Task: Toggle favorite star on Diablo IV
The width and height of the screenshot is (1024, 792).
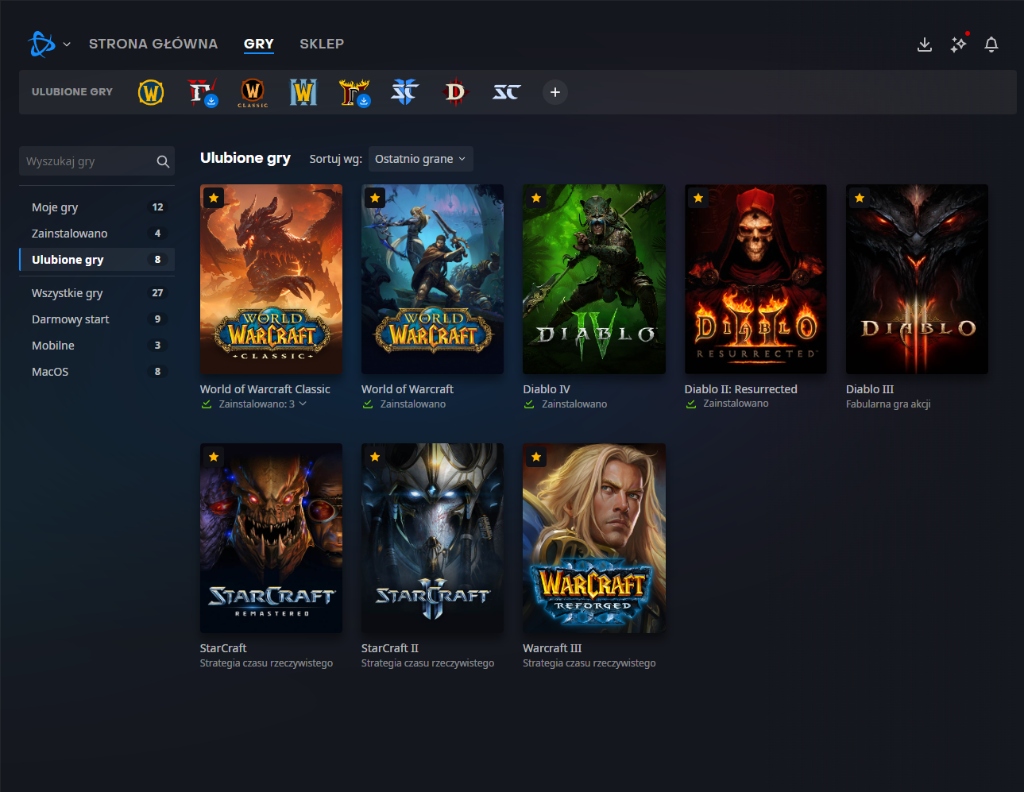Action: 536,198
